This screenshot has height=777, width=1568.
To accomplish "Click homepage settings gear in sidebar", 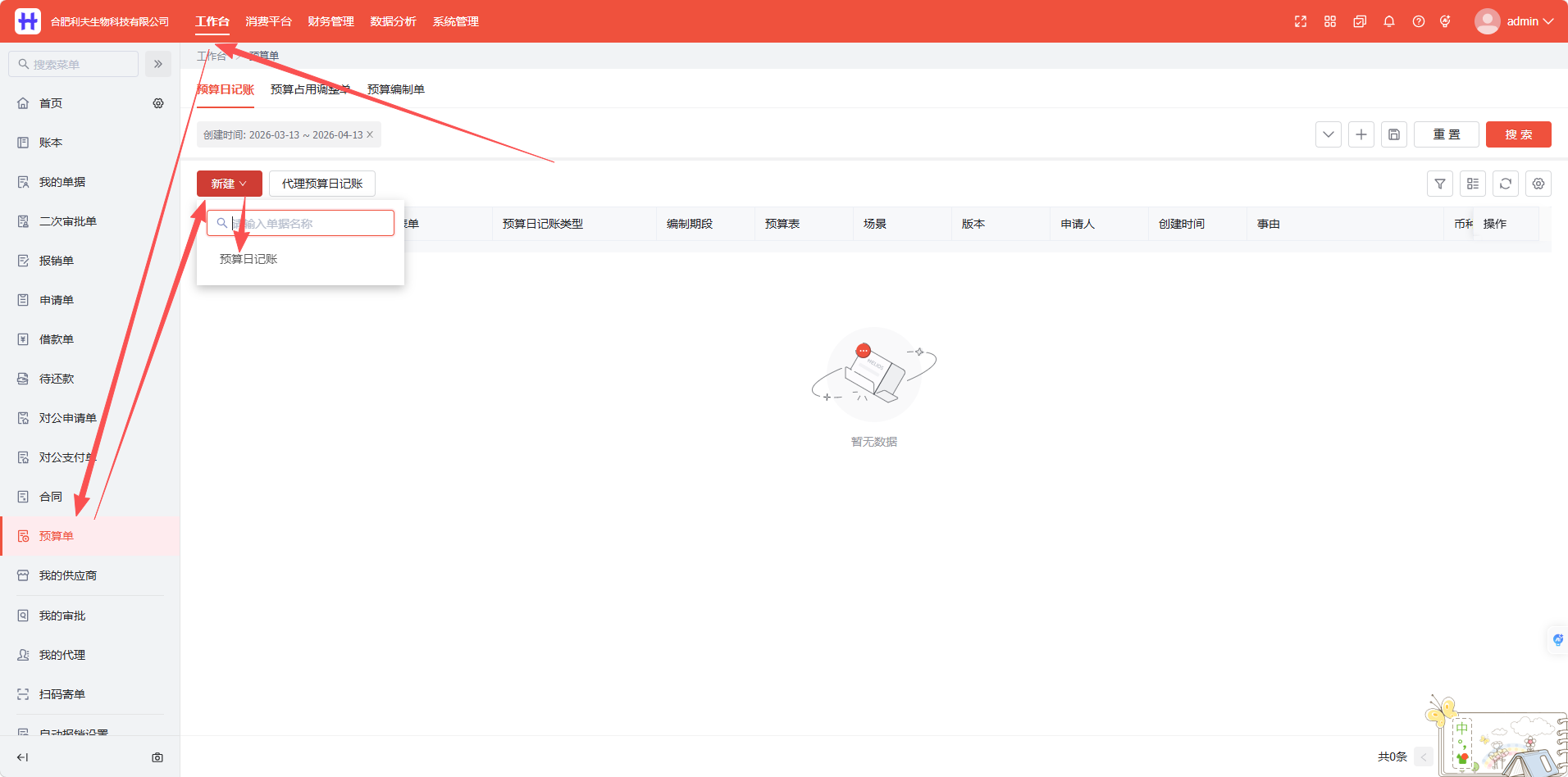I will tap(158, 103).
